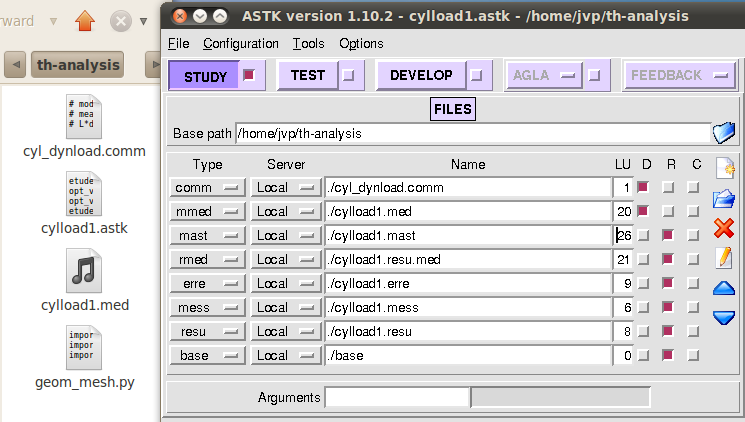Viewport: 745px width, 422px height.
Task: Uncheck R for cylload1.resu.med row
Action: (668, 259)
